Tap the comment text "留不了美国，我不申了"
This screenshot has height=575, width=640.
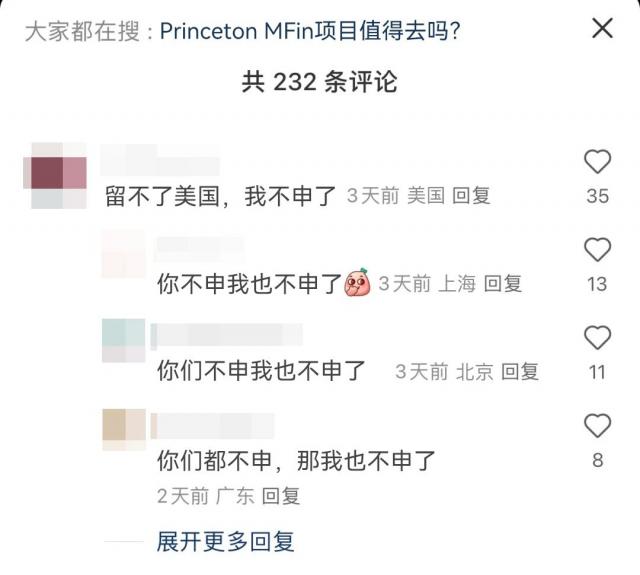point(220,196)
